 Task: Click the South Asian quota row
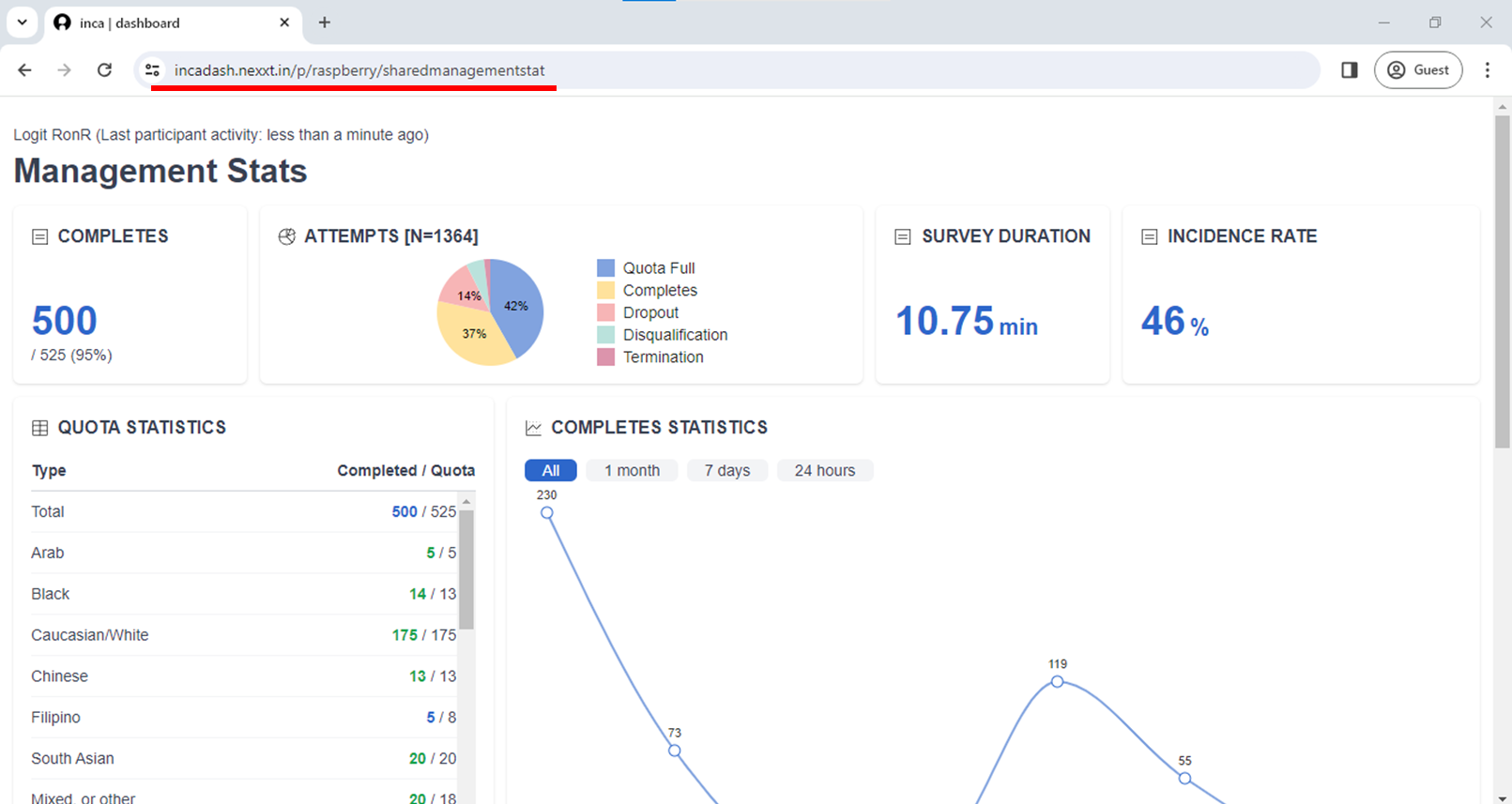point(244,759)
